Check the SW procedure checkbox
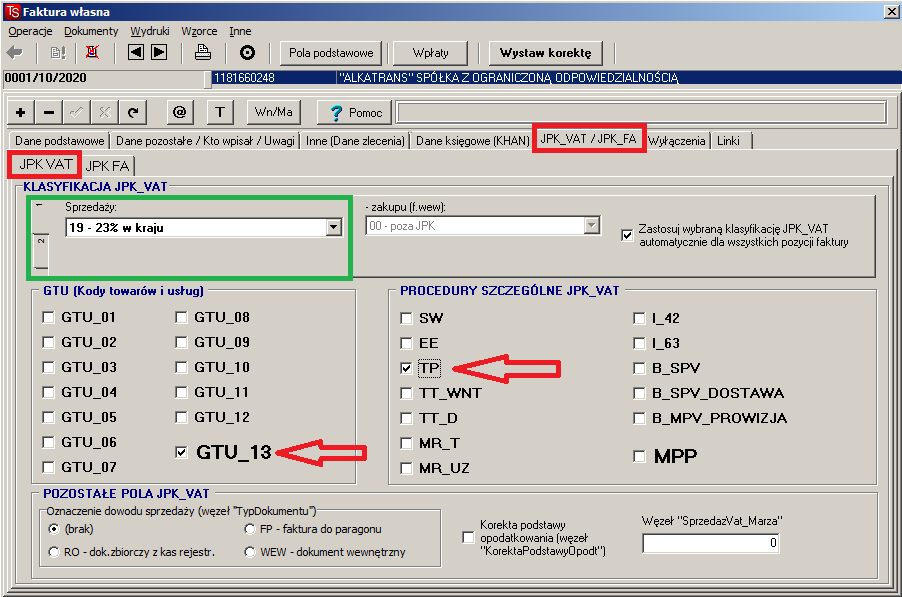The image size is (902, 597). point(406,318)
